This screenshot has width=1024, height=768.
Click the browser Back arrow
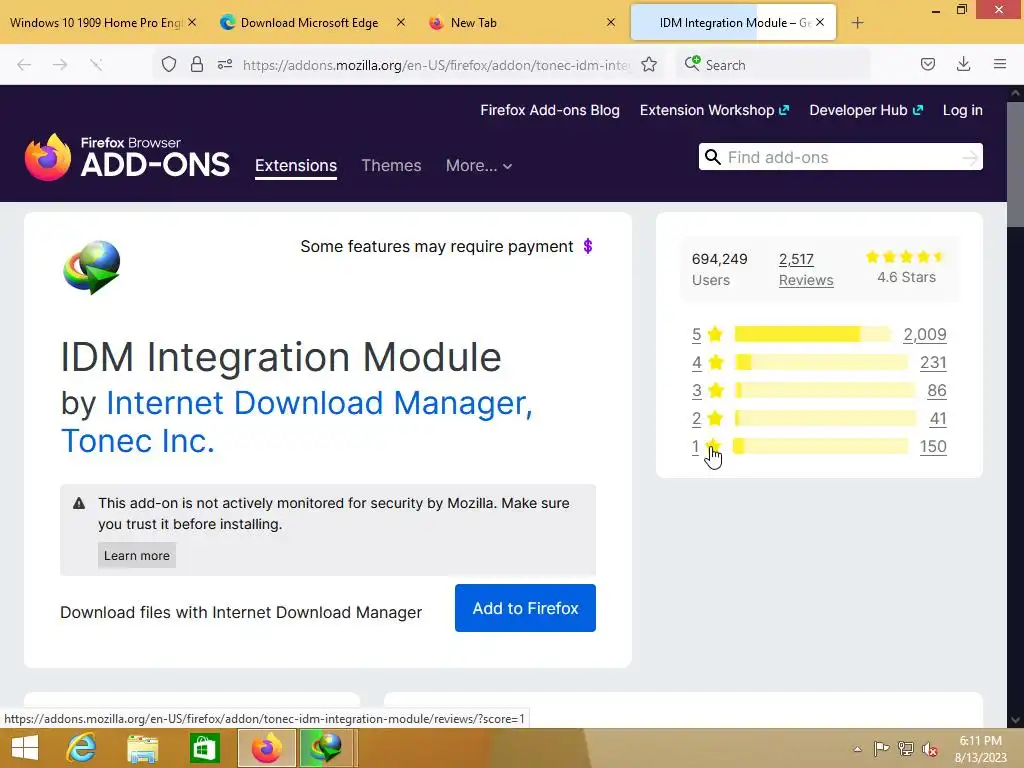tap(24, 65)
